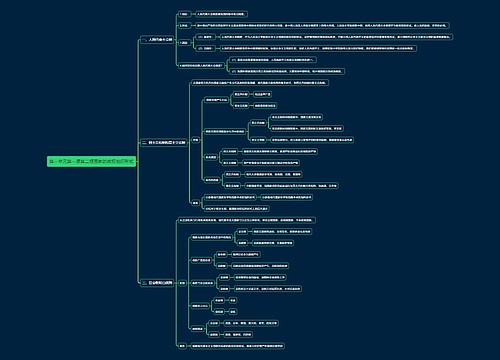The height and width of the screenshot is (360, 500).
Task: Select the final small child node under branch 三
Action: pyautogui.click(x=182, y=346)
